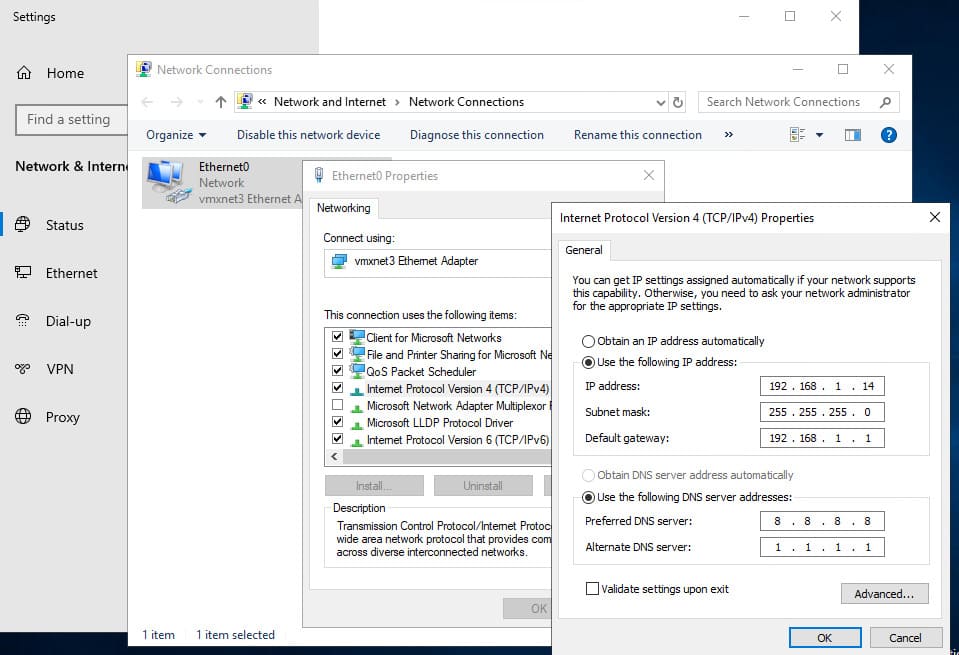The height and width of the screenshot is (655, 959).
Task: Open the Status page in Settings sidebar
Action: click(64, 225)
